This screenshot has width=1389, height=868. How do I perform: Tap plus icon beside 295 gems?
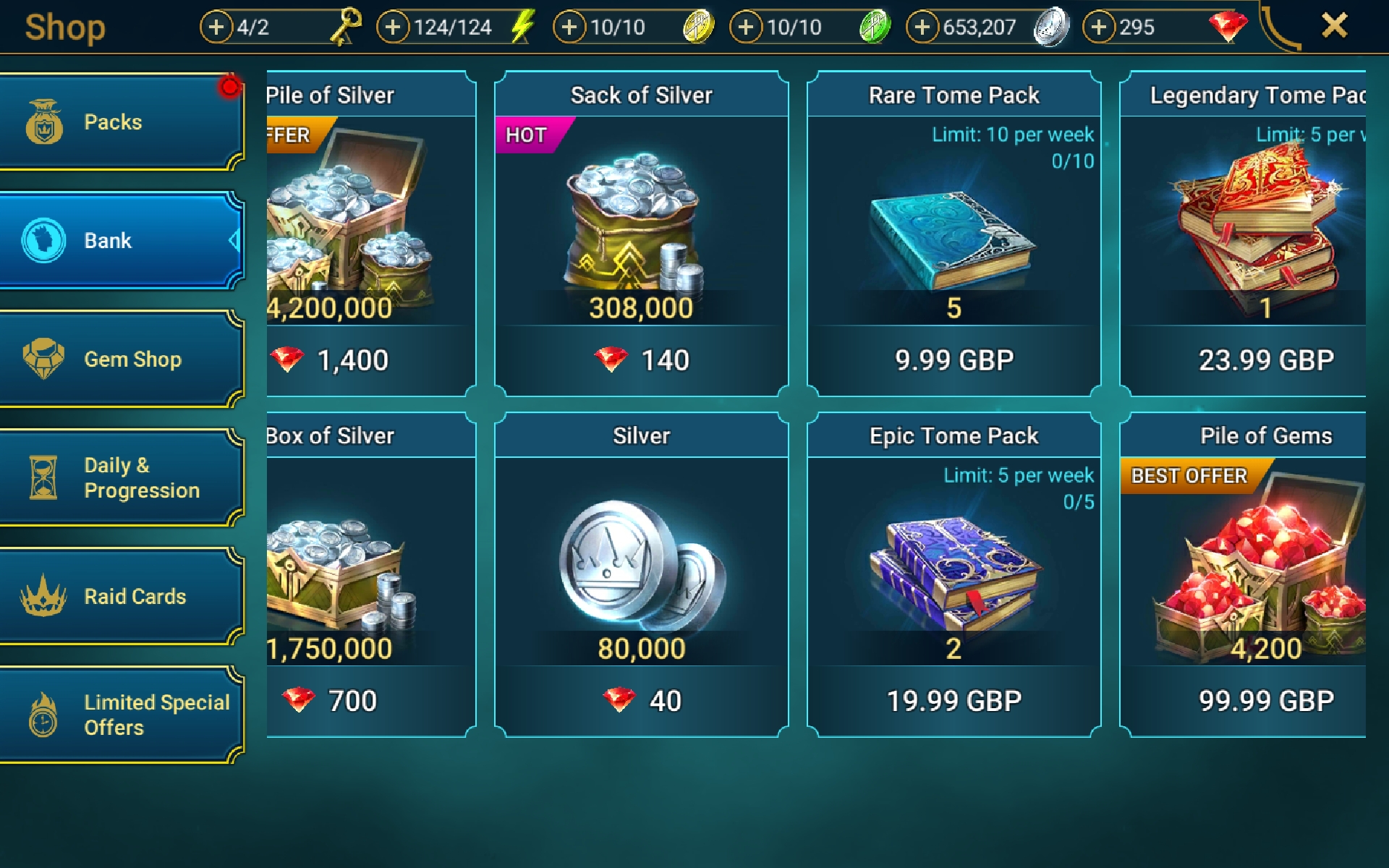pyautogui.click(x=1099, y=27)
